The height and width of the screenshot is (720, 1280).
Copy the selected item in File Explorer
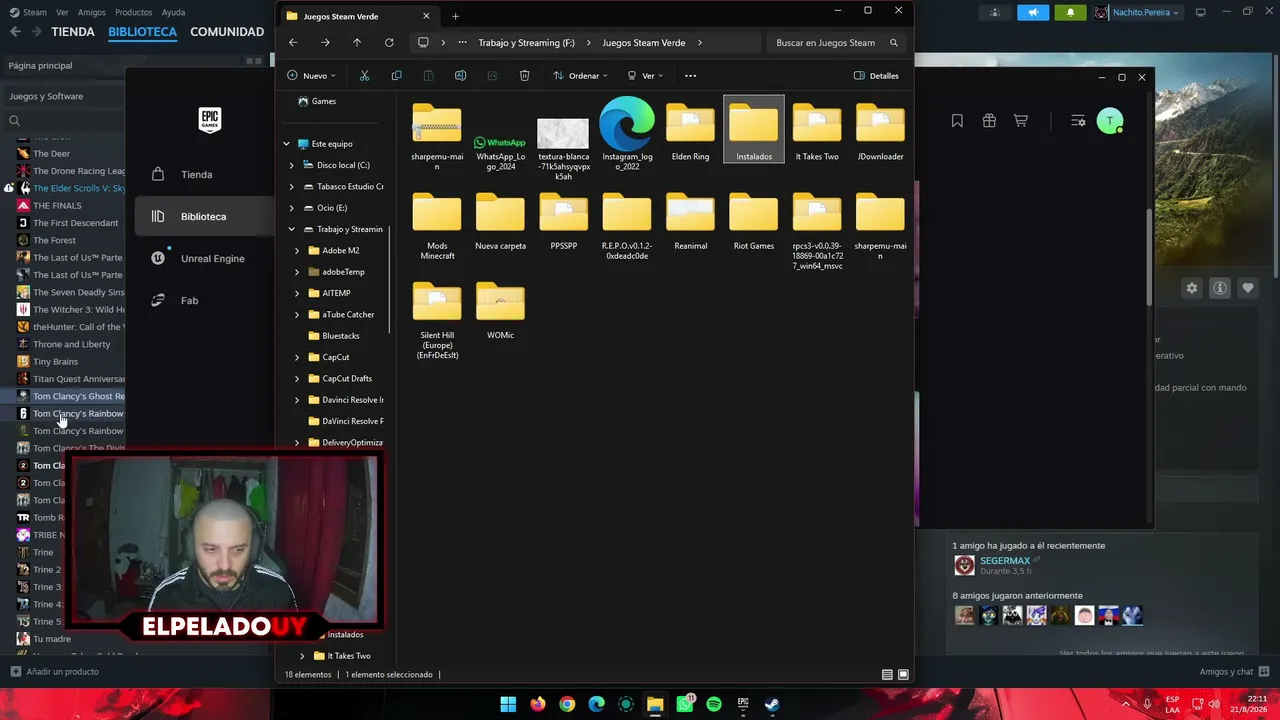coord(396,76)
